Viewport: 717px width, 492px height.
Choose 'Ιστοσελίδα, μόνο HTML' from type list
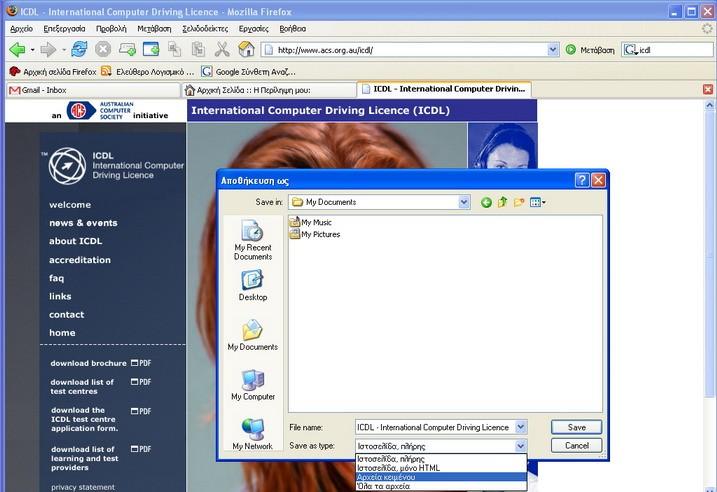(441, 468)
